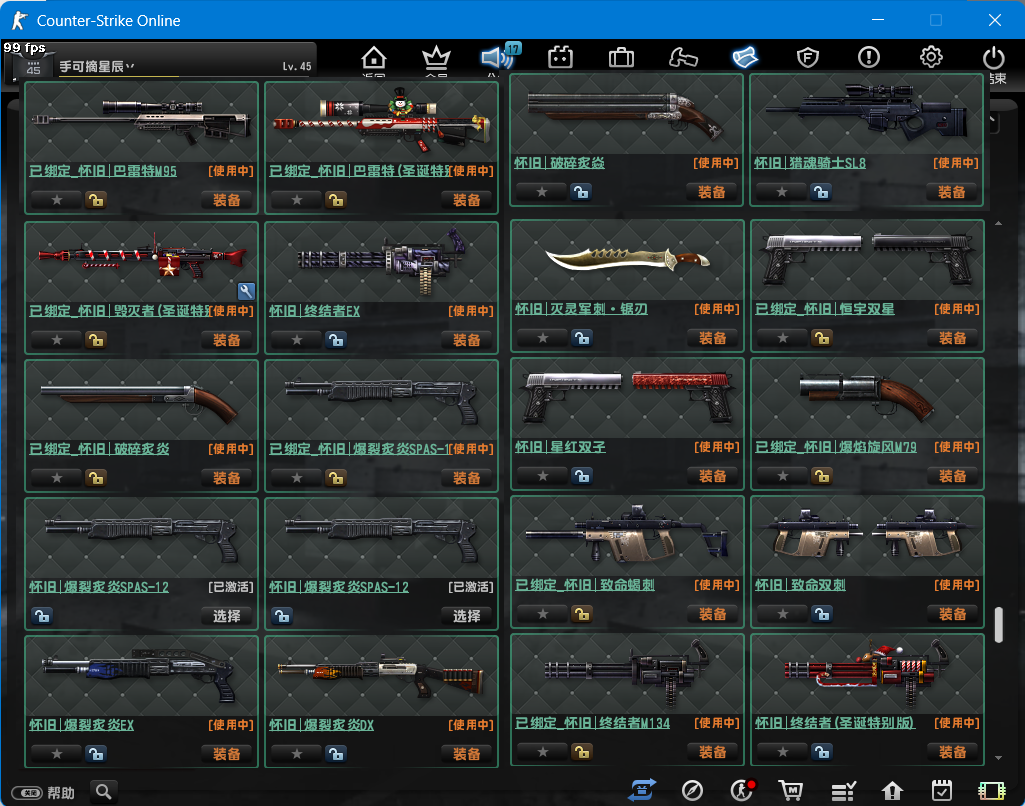
Task: Click the power exit icon
Action: coord(994,58)
